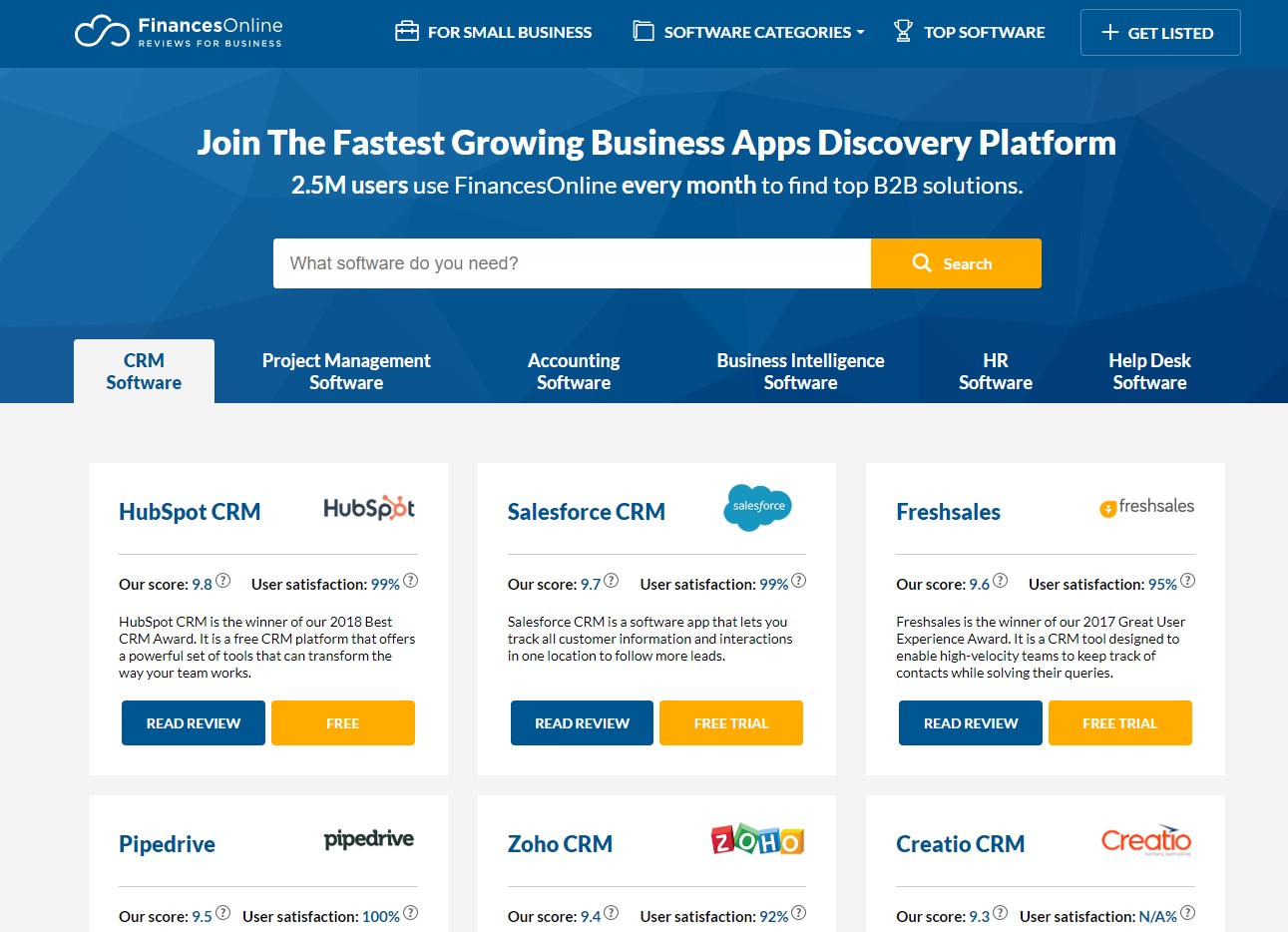Viewport: 1288px width, 932px height.
Task: Click Read Review for Freshsales
Action: pyautogui.click(x=971, y=722)
